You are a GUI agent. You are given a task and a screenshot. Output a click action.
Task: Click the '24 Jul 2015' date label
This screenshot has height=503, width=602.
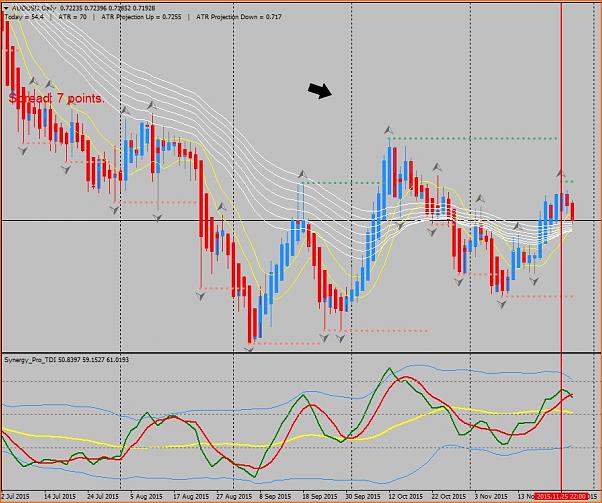103,496
